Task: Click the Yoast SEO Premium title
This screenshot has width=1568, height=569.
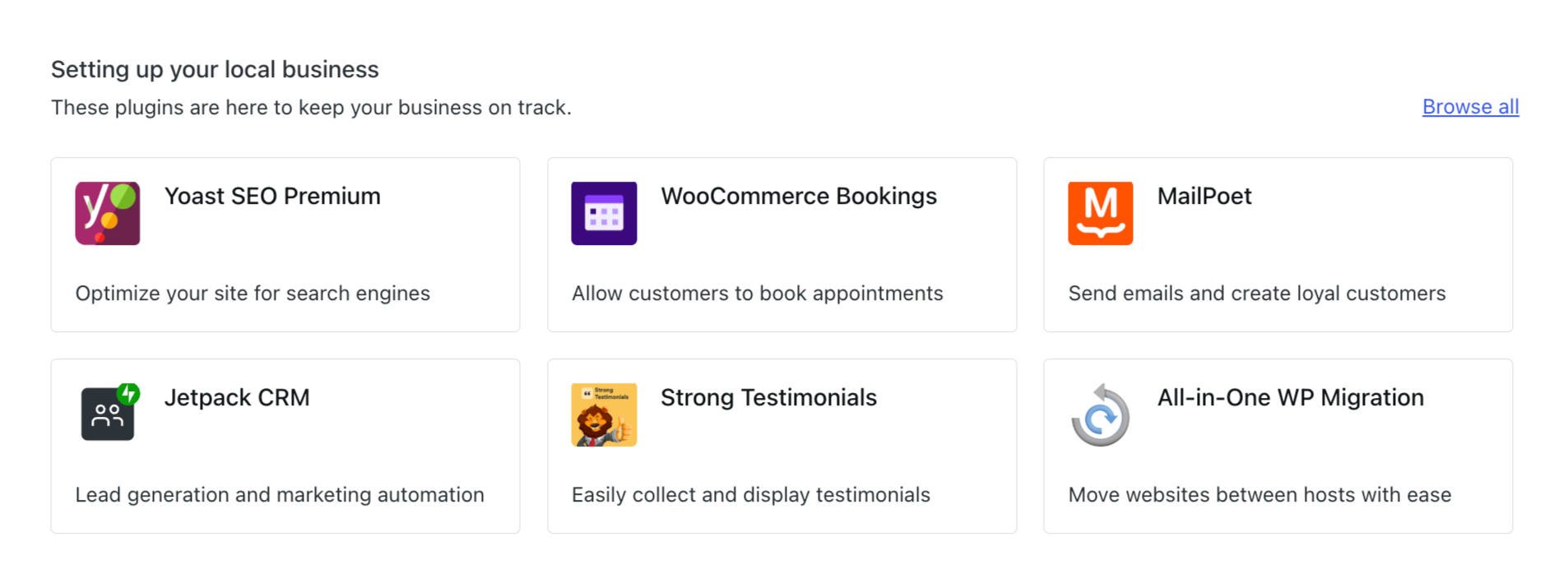Action: coord(272,196)
